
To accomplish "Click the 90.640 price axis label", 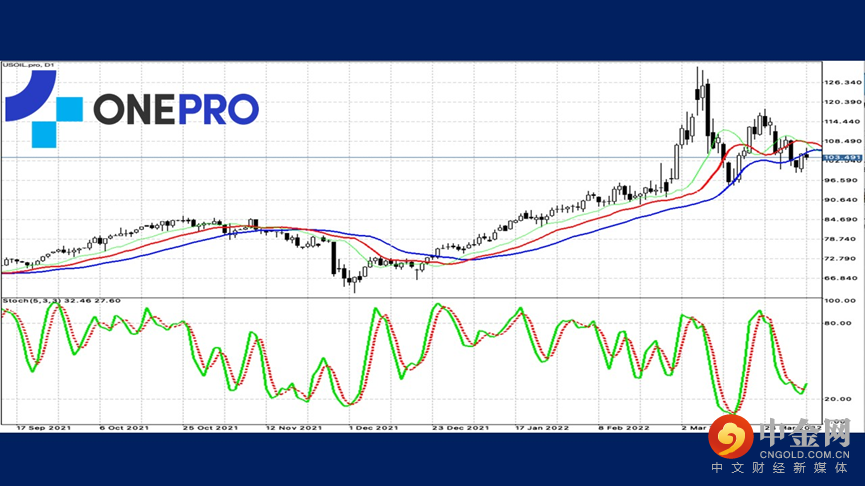I will point(842,200).
